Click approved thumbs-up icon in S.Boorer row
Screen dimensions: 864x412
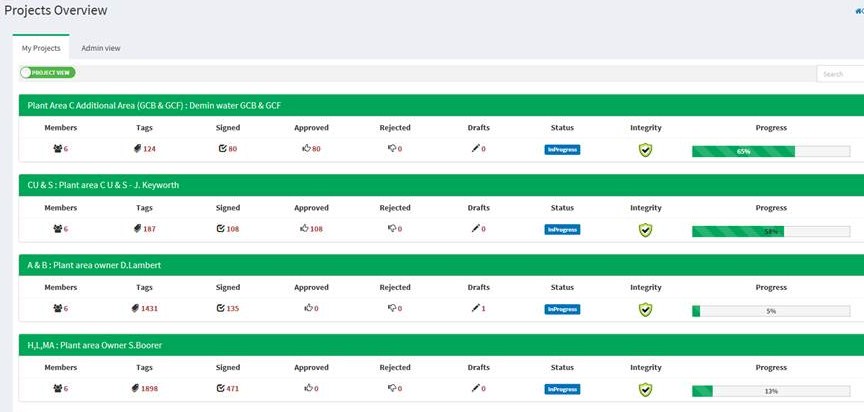click(308, 388)
